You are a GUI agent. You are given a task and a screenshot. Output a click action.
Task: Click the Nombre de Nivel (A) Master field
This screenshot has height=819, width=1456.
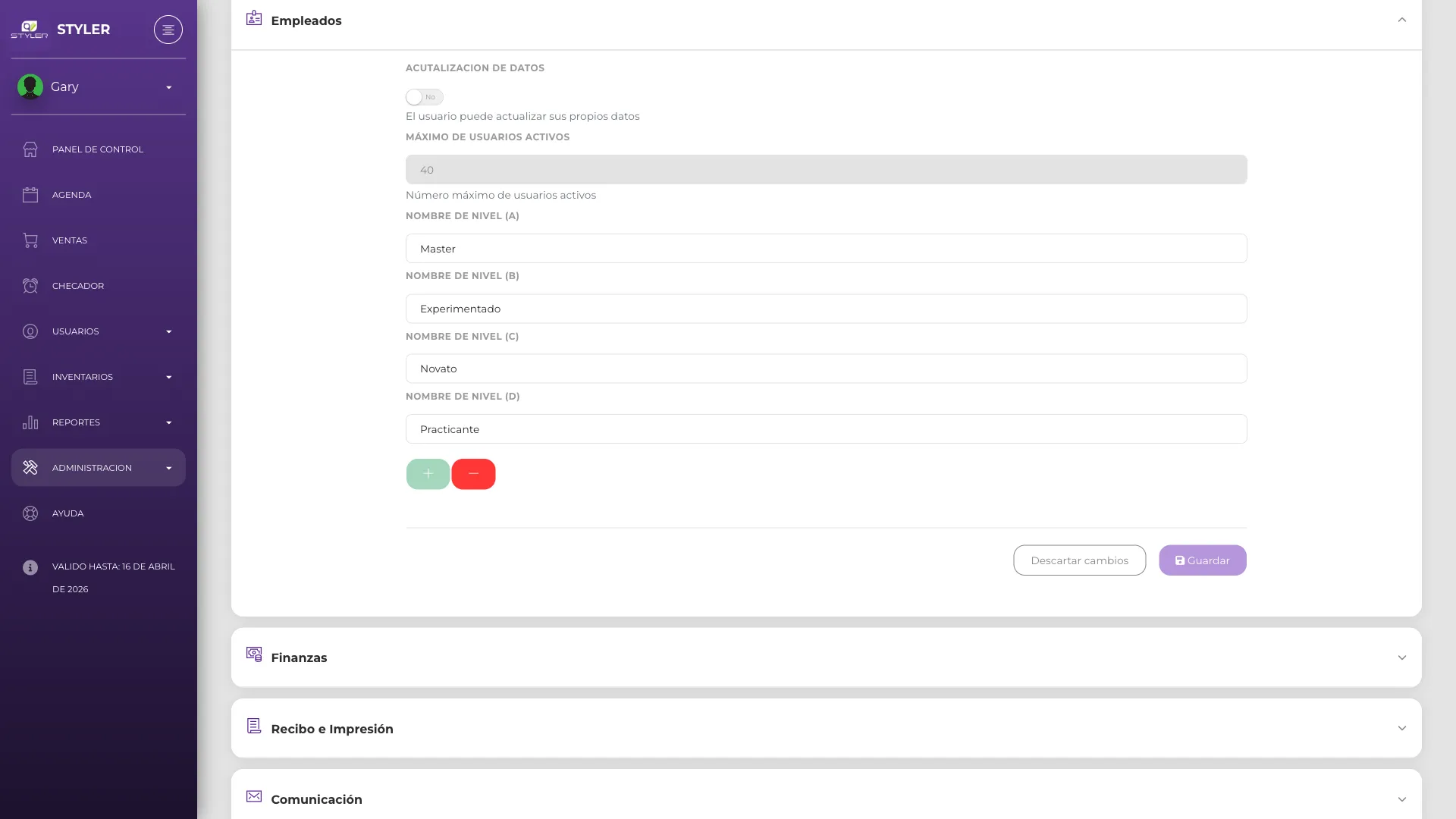coord(827,249)
